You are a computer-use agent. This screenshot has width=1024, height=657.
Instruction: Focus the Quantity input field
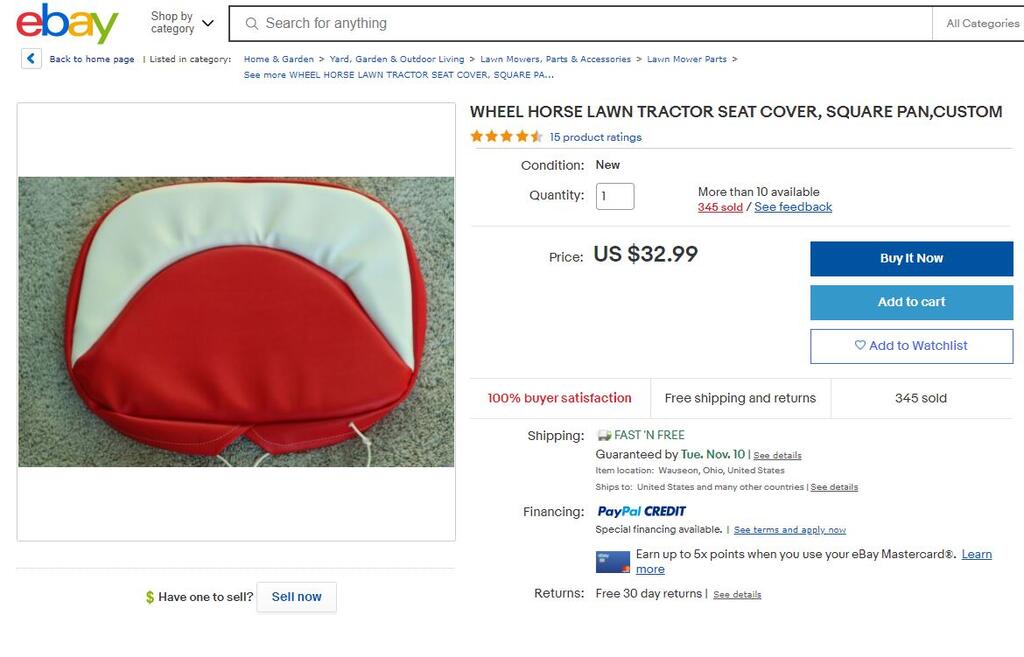coord(615,196)
